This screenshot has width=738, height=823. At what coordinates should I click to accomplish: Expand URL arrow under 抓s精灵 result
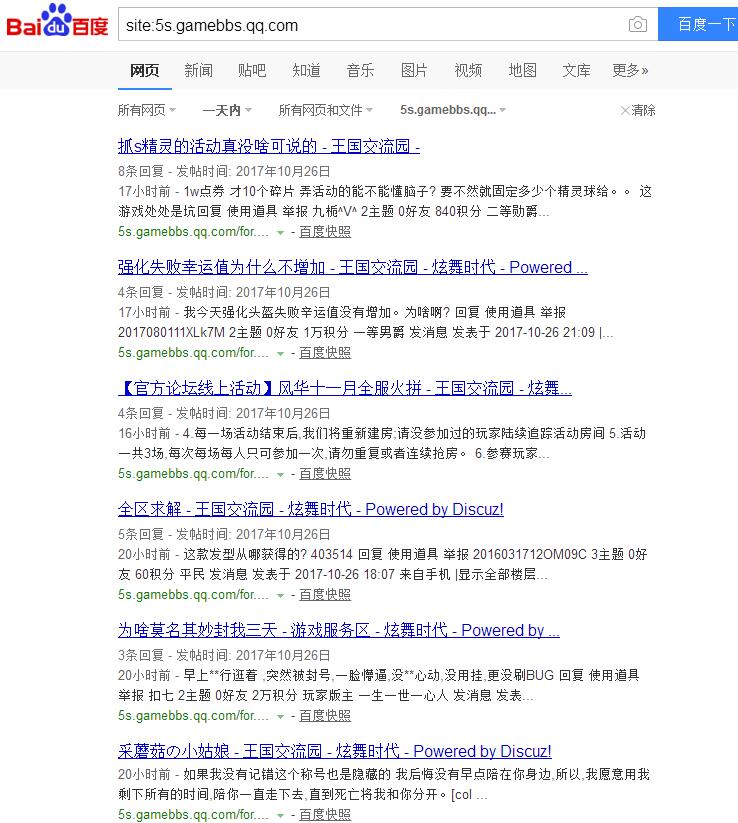click(x=280, y=233)
